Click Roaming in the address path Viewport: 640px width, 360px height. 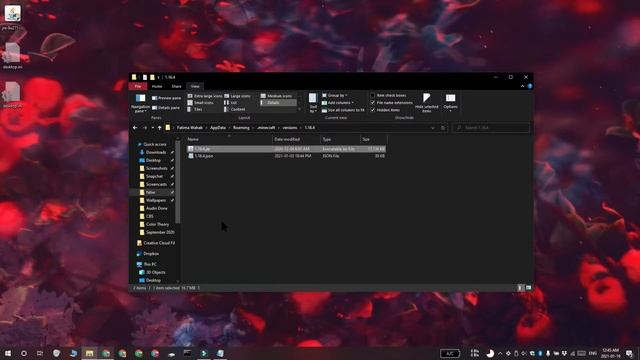tap(241, 128)
